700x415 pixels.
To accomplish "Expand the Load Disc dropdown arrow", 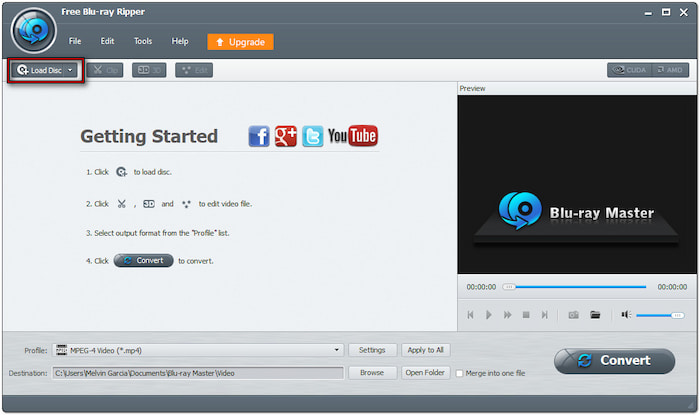I will coord(70,70).
